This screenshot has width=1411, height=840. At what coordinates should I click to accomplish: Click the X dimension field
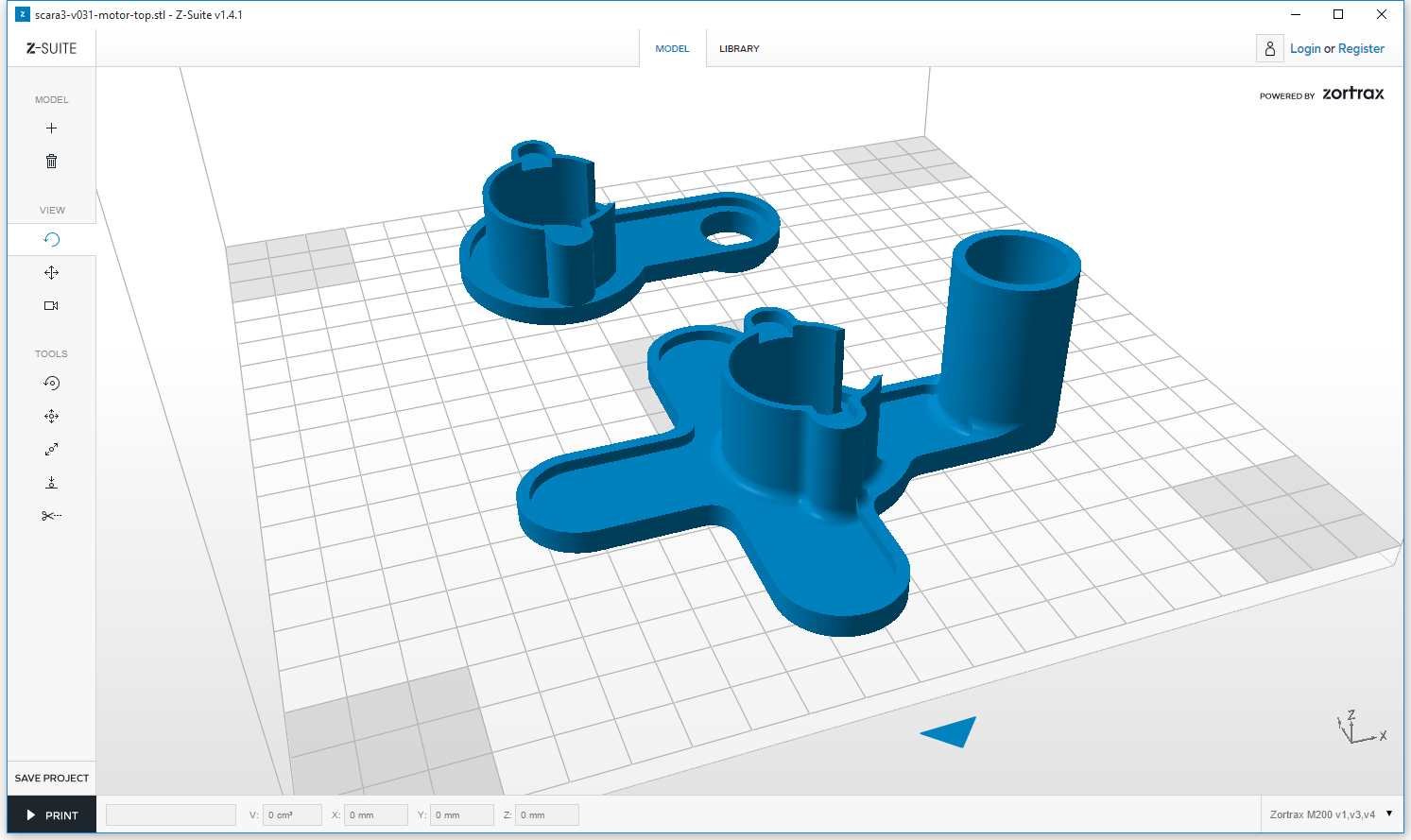[x=375, y=815]
